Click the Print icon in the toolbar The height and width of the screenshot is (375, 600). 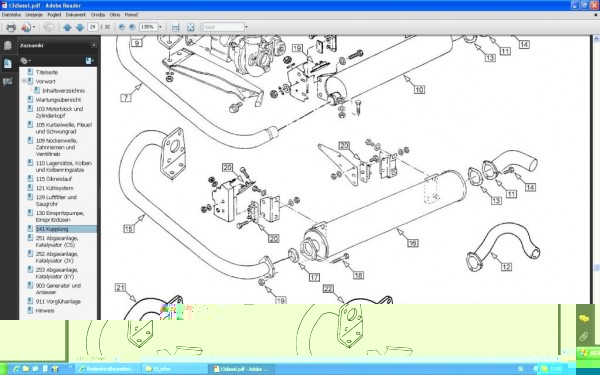pyautogui.click(x=11, y=27)
